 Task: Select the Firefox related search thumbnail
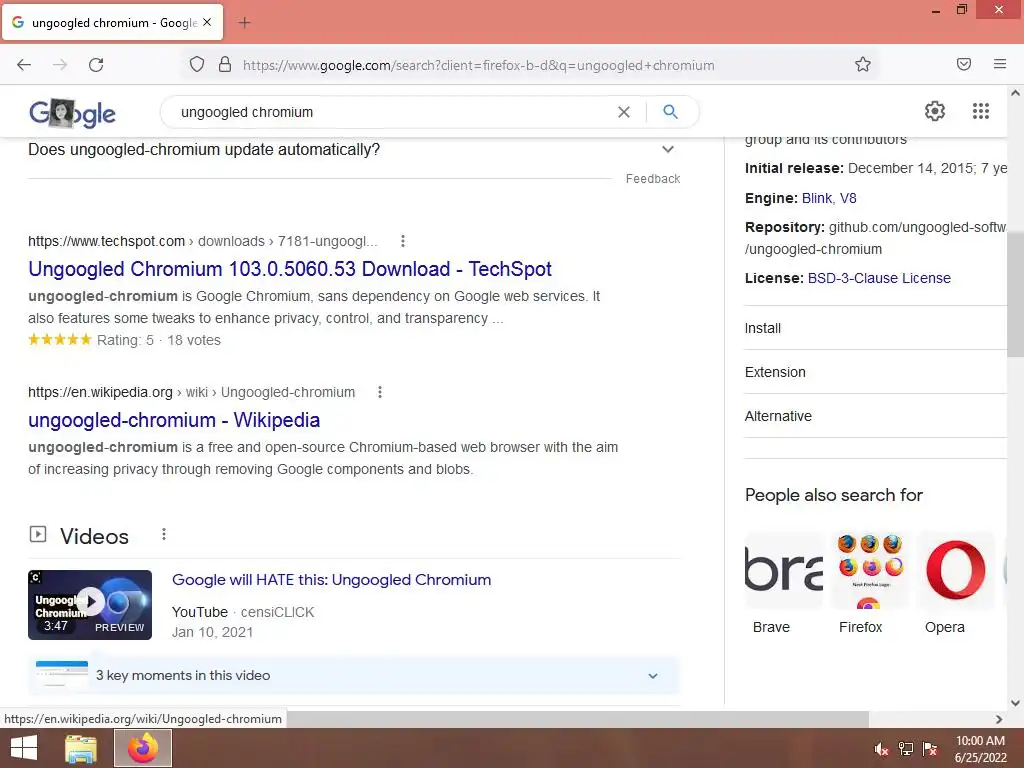tap(870, 570)
